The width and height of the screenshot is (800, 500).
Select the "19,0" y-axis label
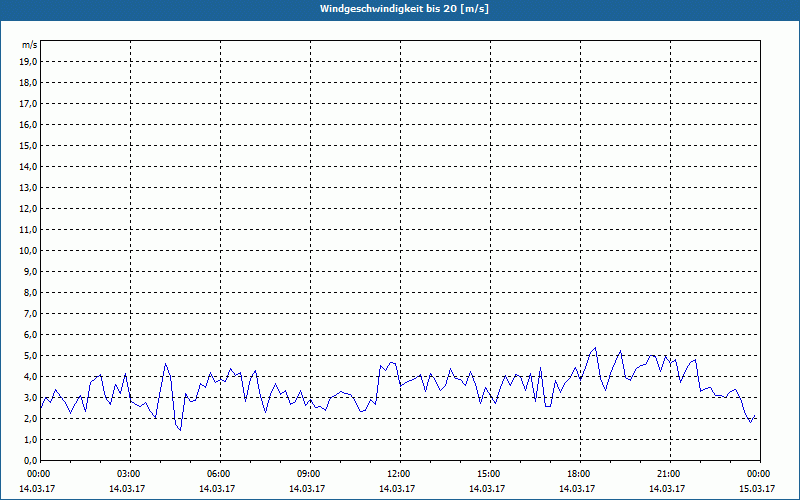click(x=28, y=62)
